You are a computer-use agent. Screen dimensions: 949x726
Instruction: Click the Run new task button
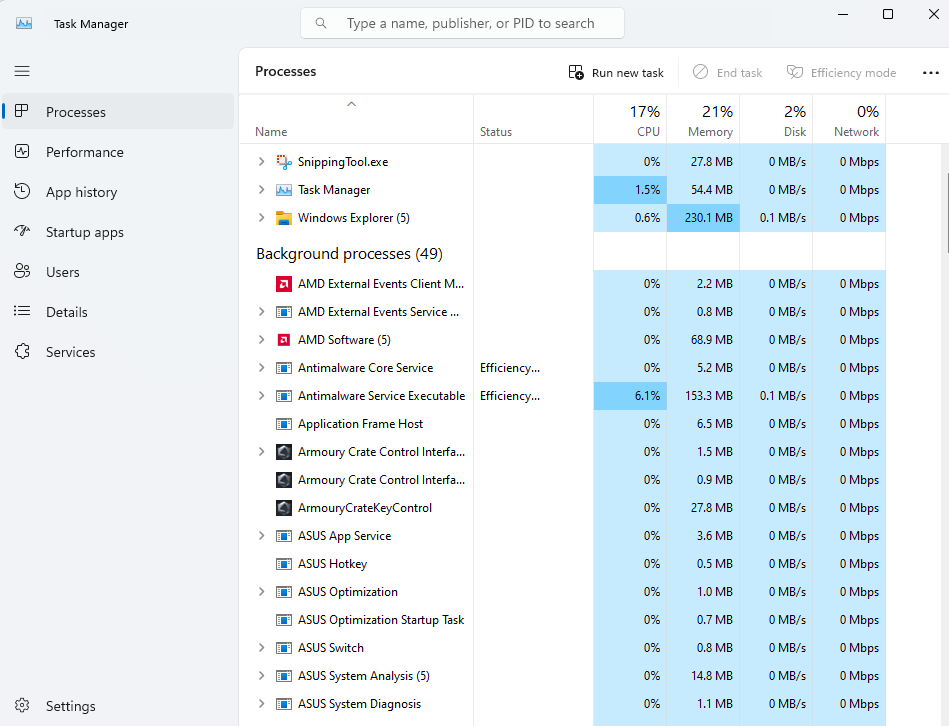[616, 73]
